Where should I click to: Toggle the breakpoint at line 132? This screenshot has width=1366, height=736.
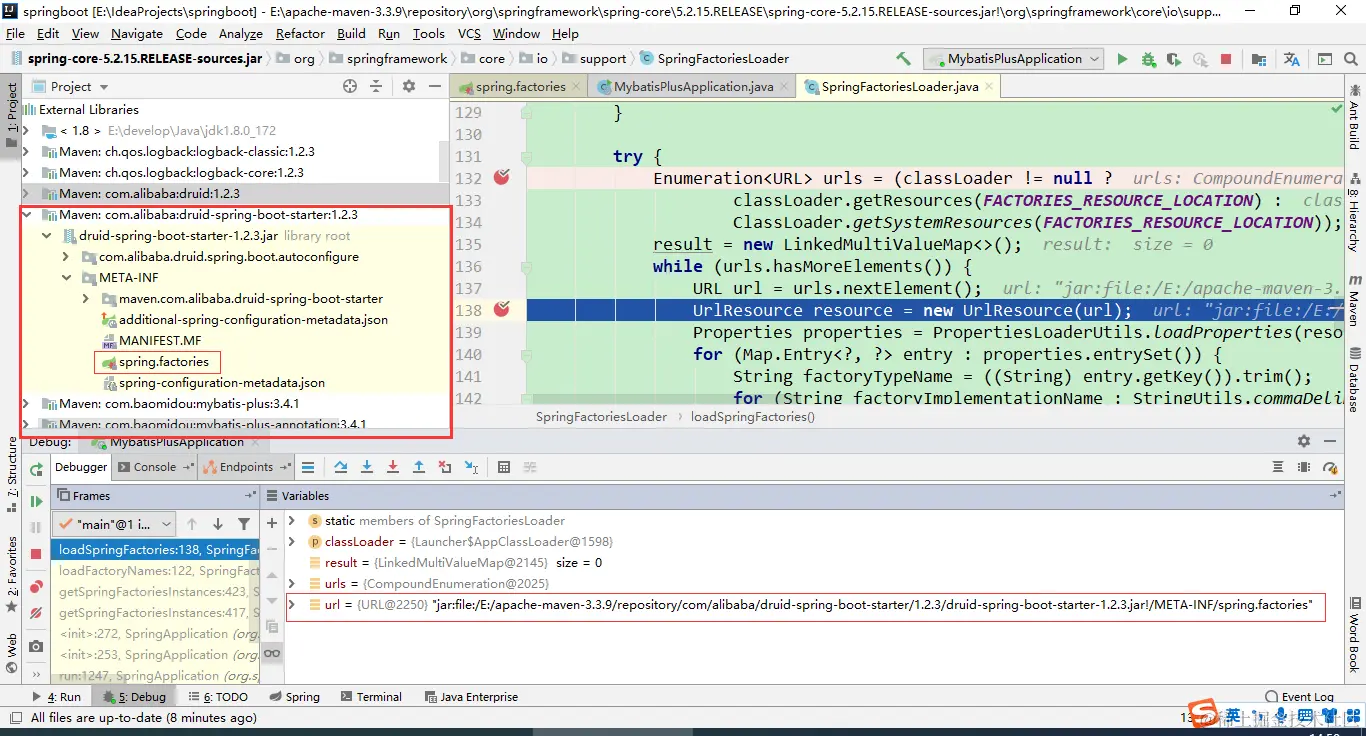(502, 177)
